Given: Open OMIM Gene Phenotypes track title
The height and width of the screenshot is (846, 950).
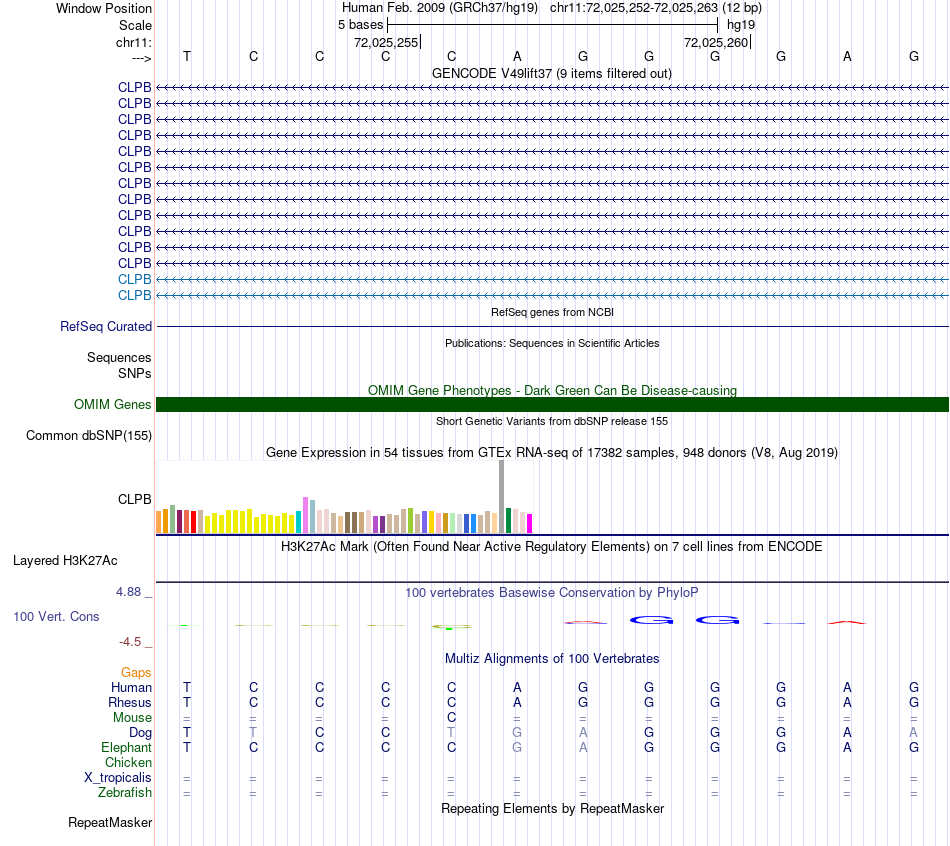Looking at the screenshot, I should tap(552, 390).
